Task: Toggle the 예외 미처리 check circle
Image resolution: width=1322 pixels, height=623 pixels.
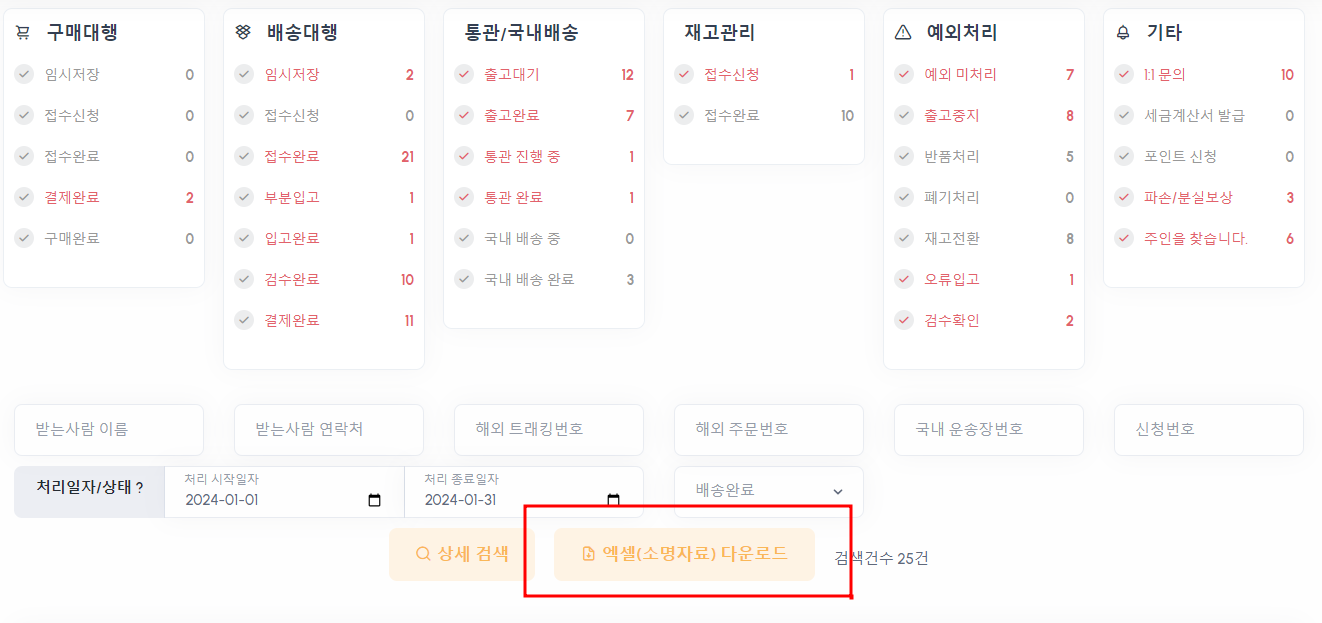Action: pyautogui.click(x=903, y=74)
